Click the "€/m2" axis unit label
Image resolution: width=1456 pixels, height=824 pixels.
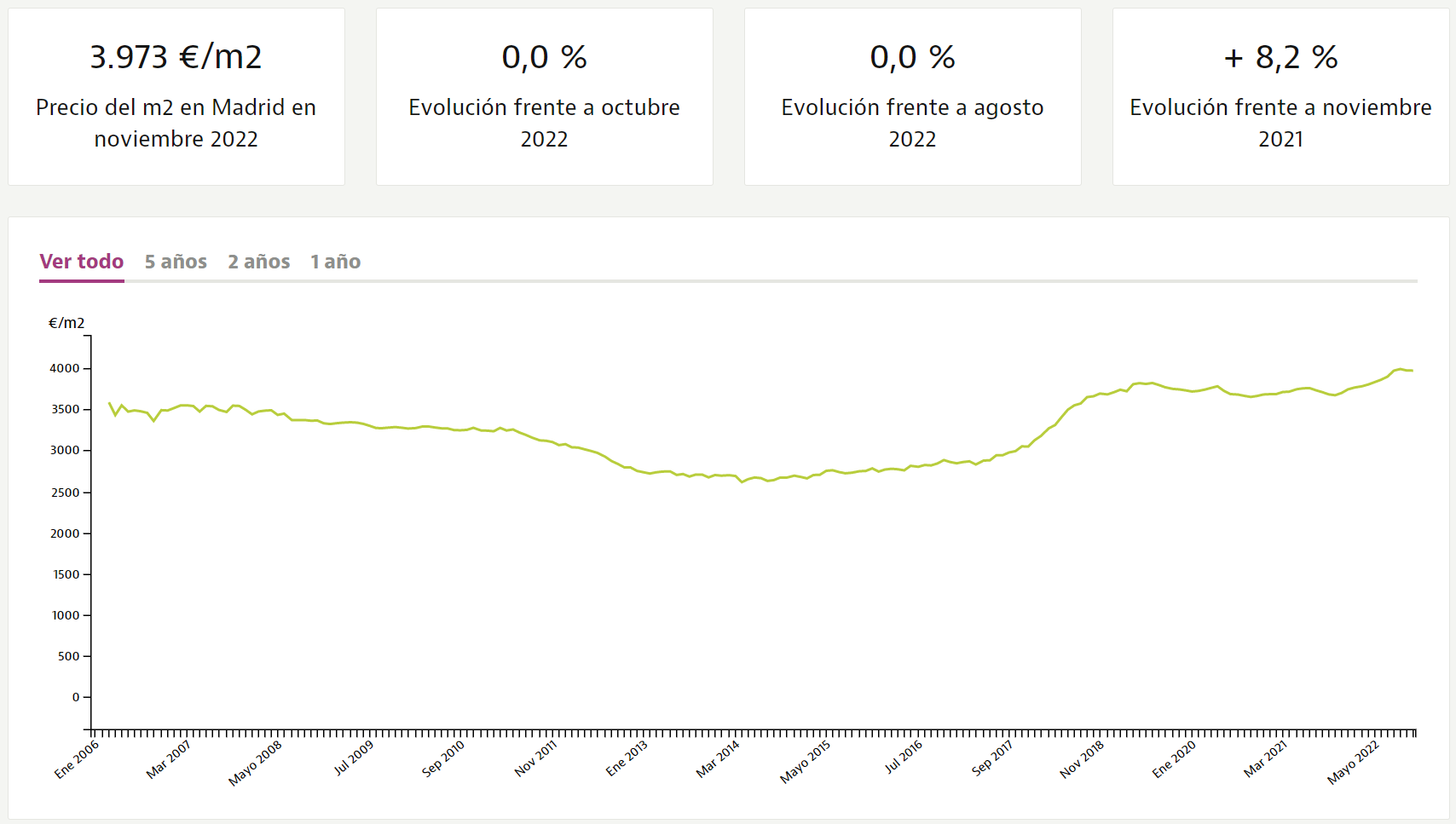[66, 323]
